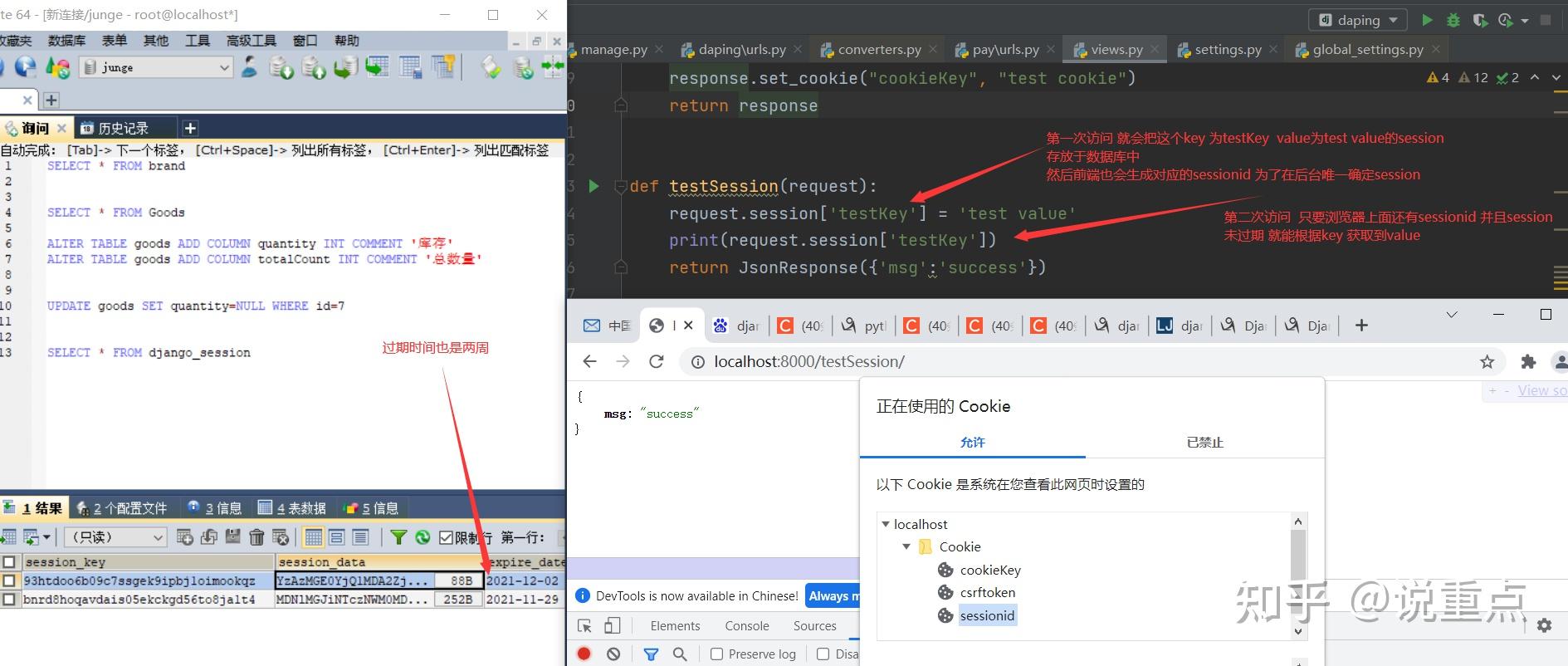Click cancel changes icon in result toolbar
This screenshot has height=666, width=1568.
281,537
